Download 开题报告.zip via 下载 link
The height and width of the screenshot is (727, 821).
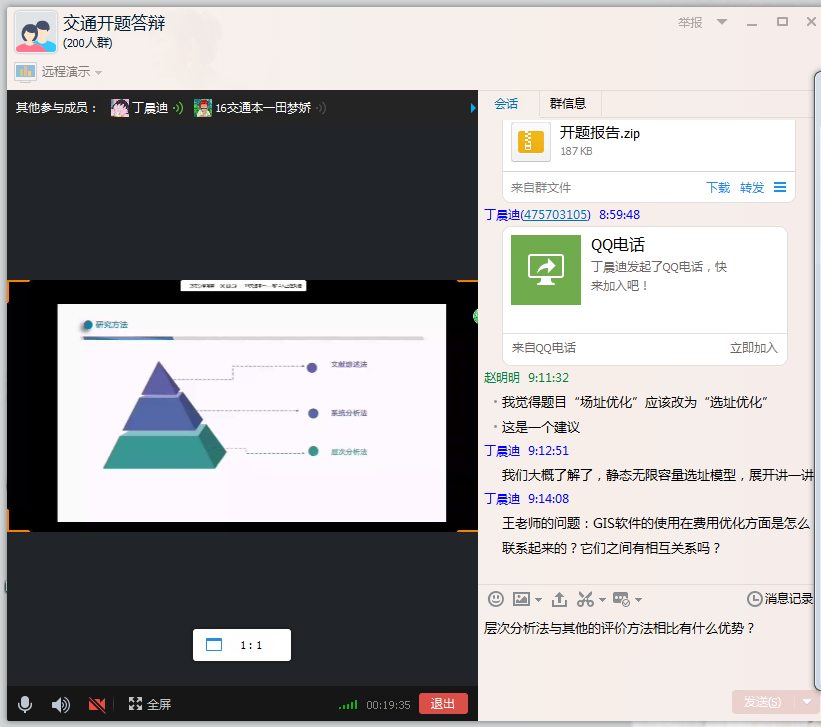[x=718, y=187]
